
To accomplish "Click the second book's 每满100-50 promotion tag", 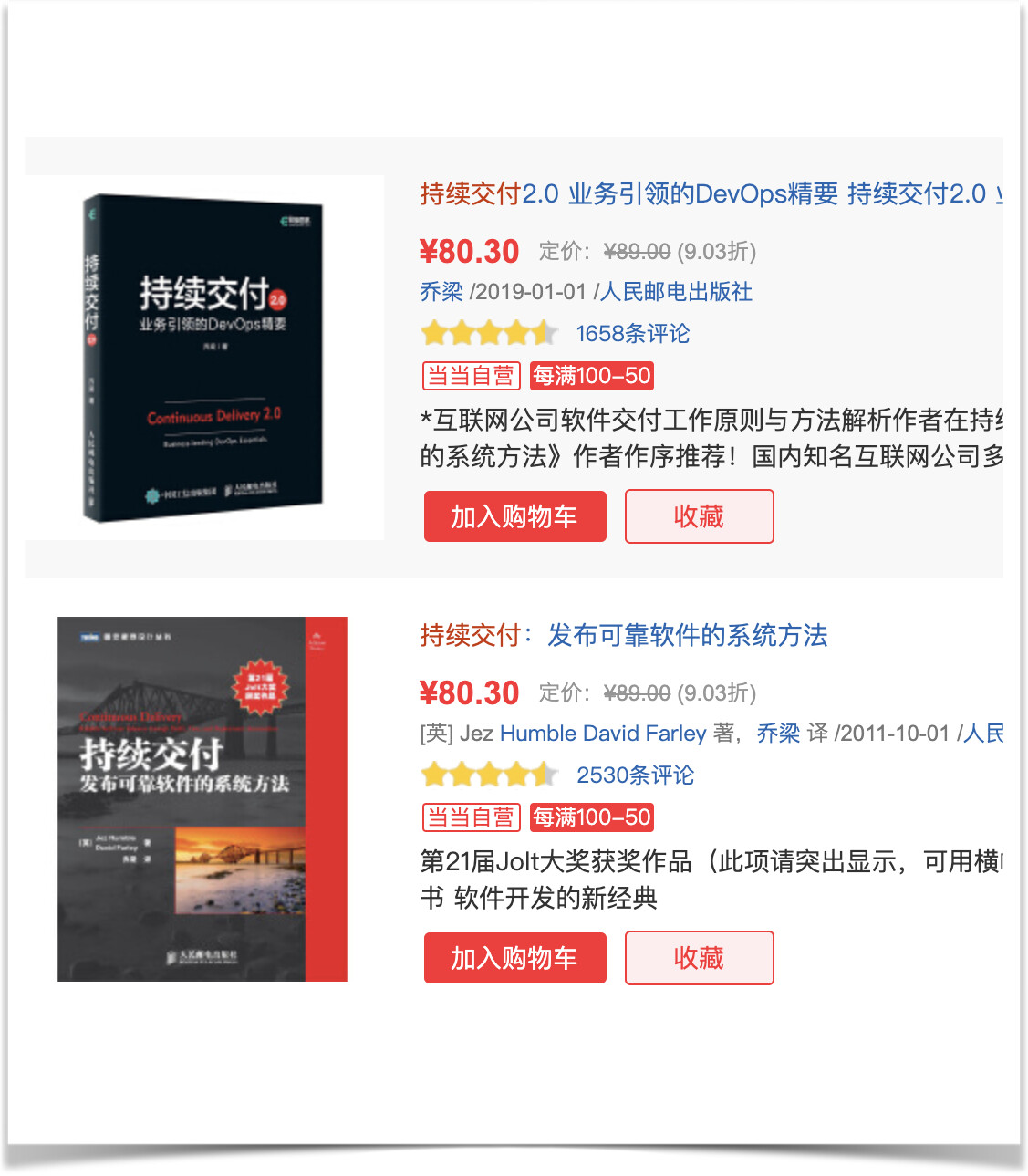I will pos(592,817).
